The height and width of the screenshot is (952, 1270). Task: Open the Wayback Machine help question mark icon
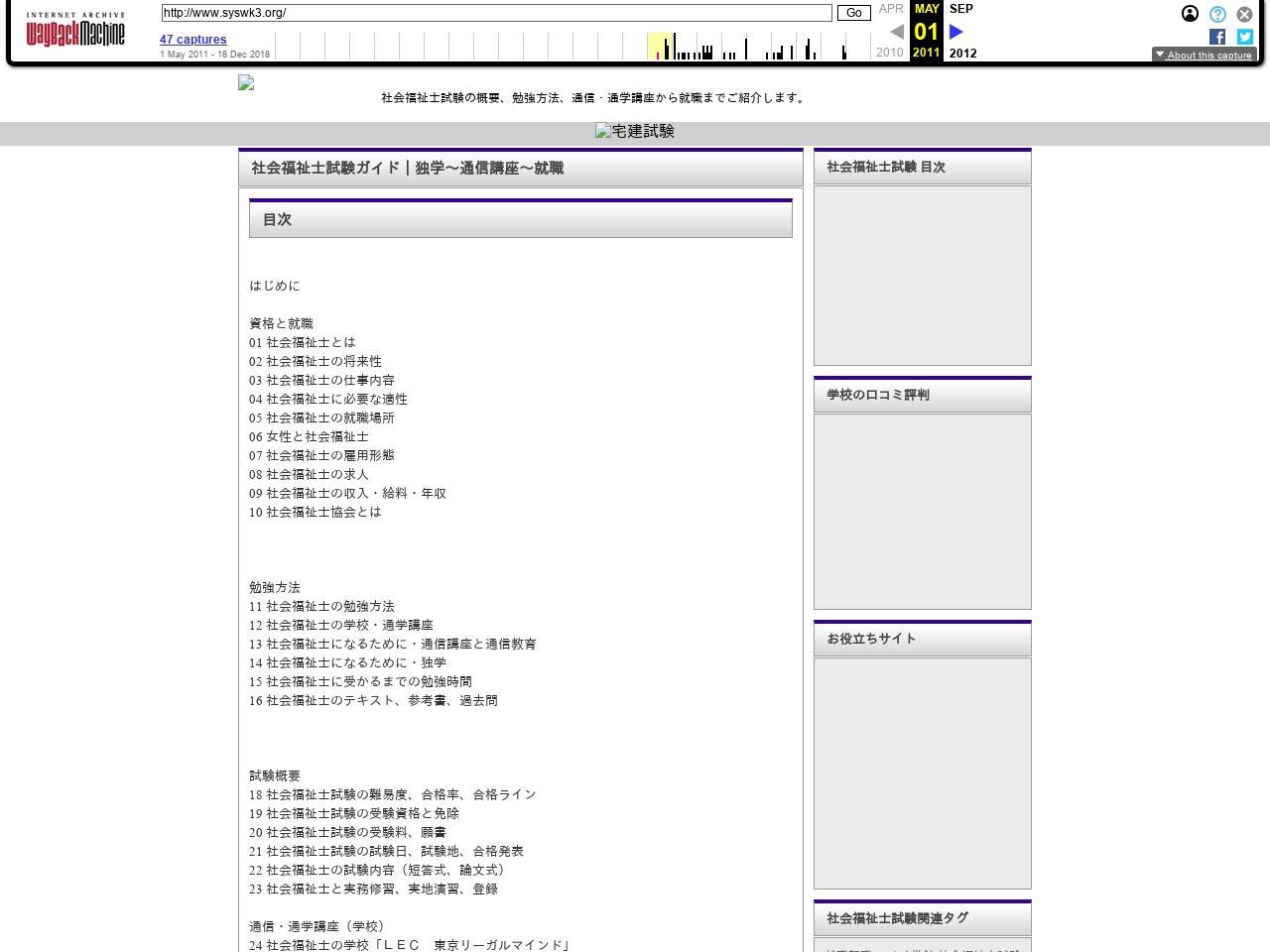(x=1216, y=14)
